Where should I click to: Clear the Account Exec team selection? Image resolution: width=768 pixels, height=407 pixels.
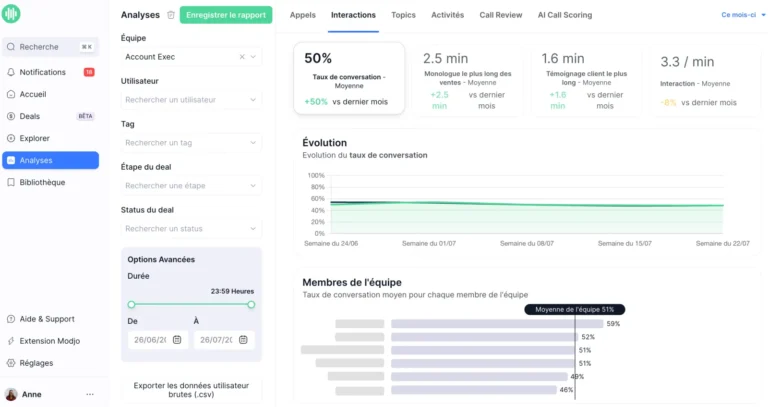pos(242,57)
